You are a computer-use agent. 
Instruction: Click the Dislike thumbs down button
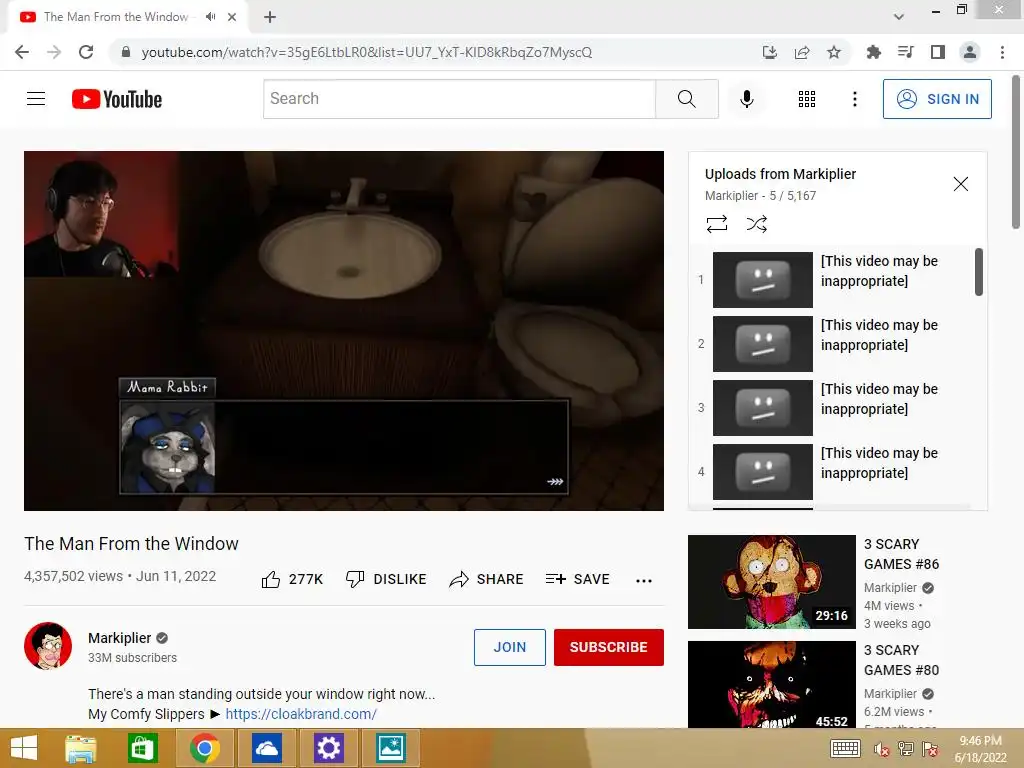[386, 579]
